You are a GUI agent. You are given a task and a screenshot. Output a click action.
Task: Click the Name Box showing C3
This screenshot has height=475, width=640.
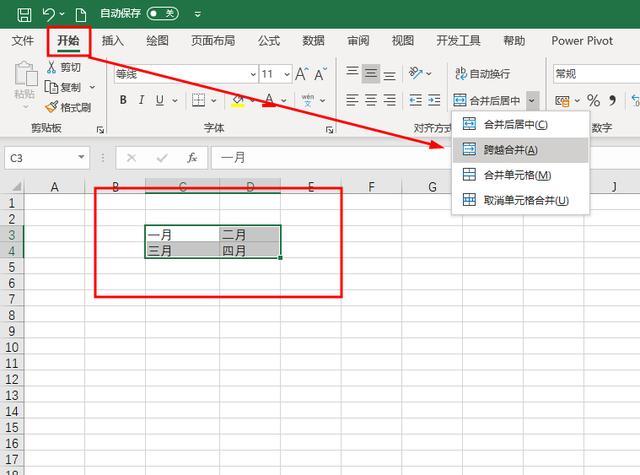(x=47, y=158)
